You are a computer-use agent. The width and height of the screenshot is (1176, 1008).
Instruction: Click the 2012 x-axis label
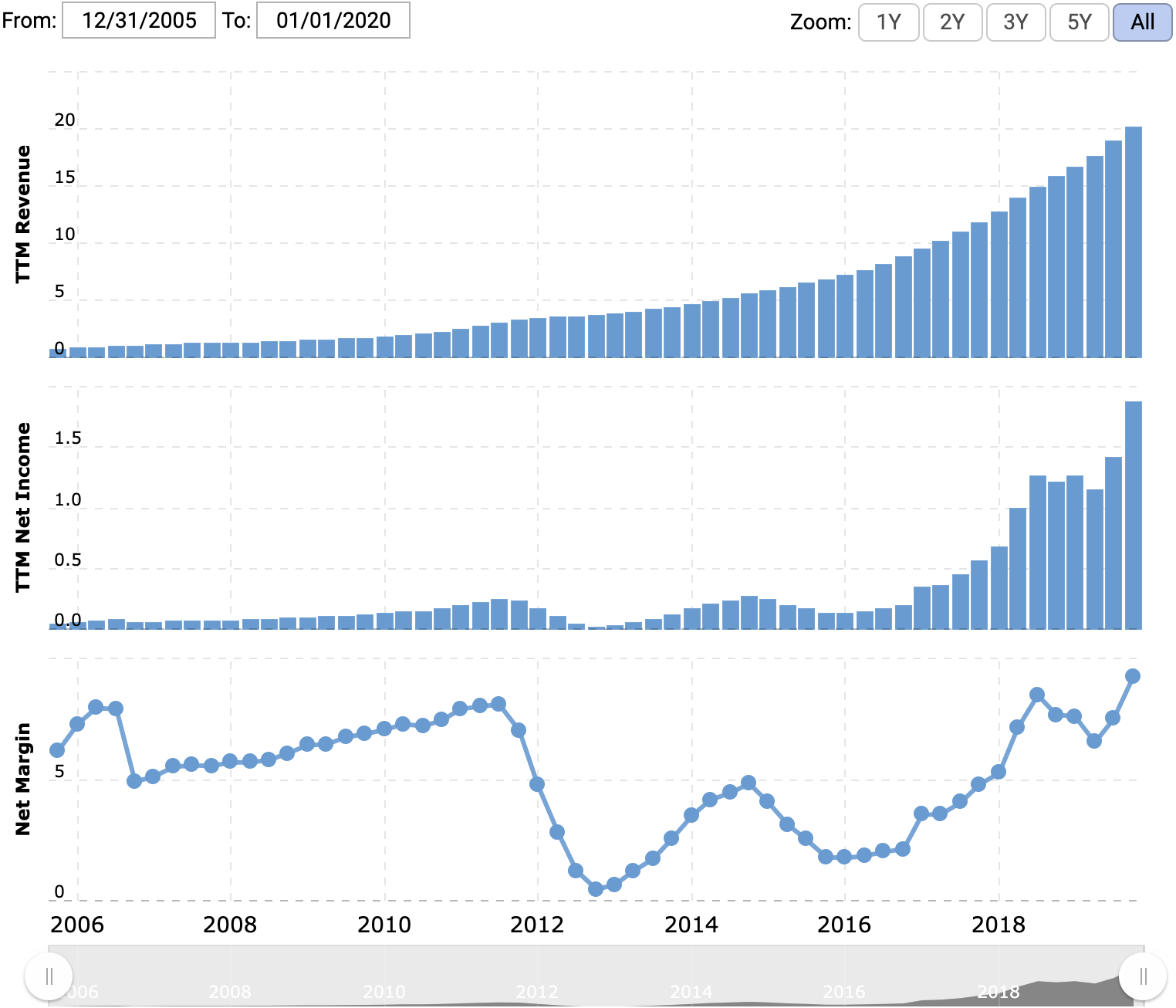(537, 925)
